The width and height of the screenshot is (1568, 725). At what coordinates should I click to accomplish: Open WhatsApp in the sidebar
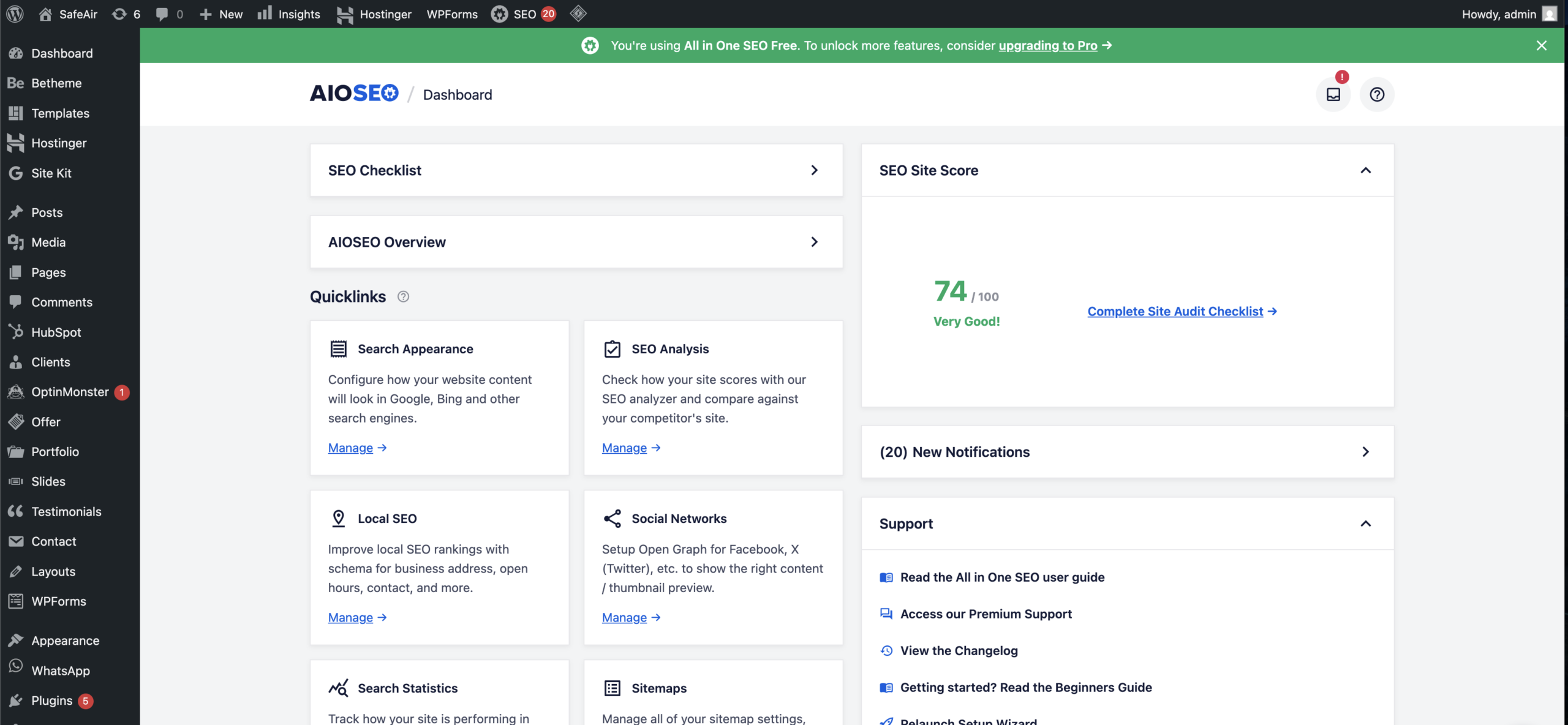70,671
